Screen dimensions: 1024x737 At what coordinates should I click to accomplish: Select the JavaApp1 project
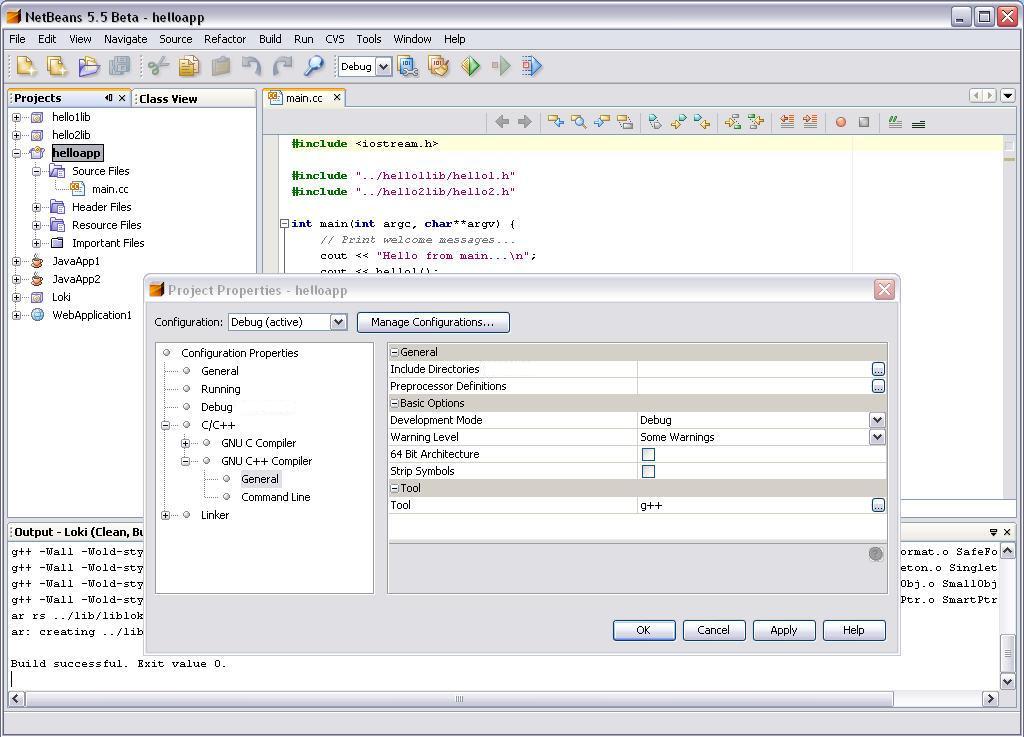[76, 261]
